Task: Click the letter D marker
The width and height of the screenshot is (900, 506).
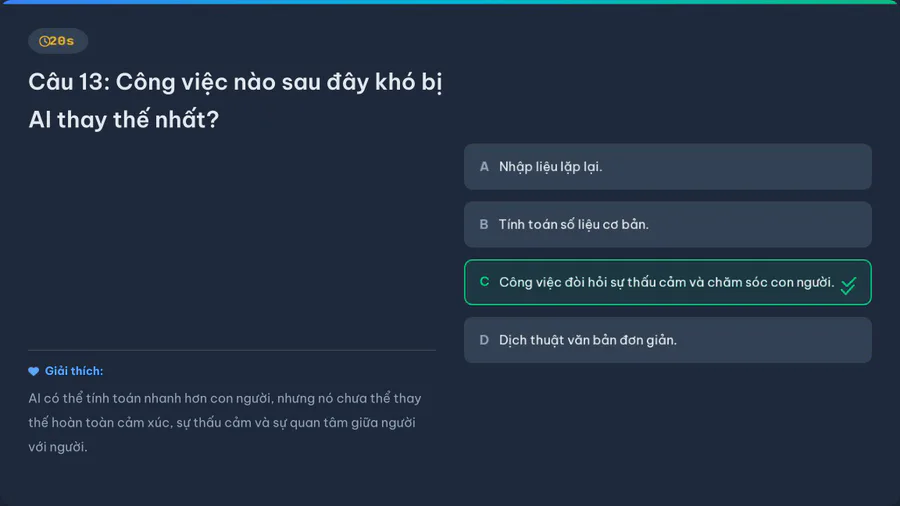Action: coord(484,340)
